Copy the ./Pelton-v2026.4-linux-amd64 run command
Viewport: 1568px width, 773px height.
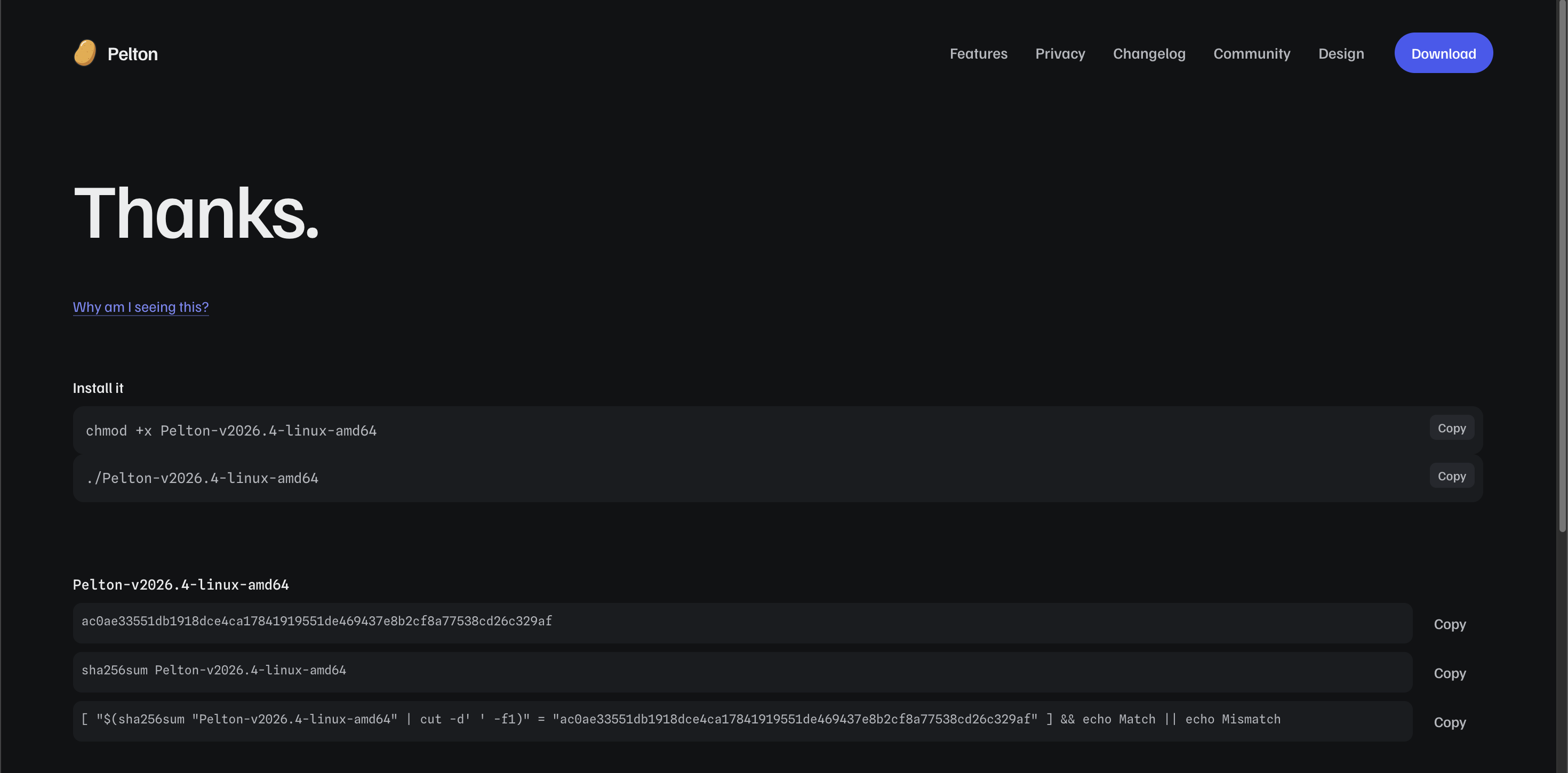(1451, 476)
